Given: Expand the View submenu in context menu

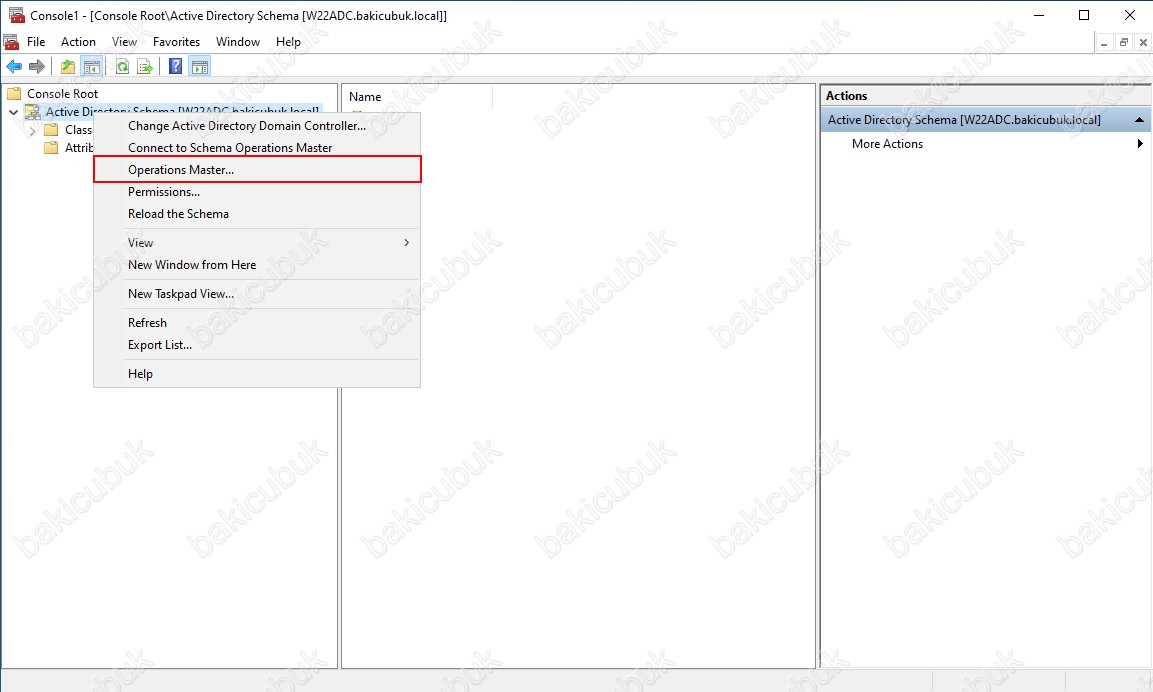Looking at the screenshot, I should pyautogui.click(x=257, y=243).
